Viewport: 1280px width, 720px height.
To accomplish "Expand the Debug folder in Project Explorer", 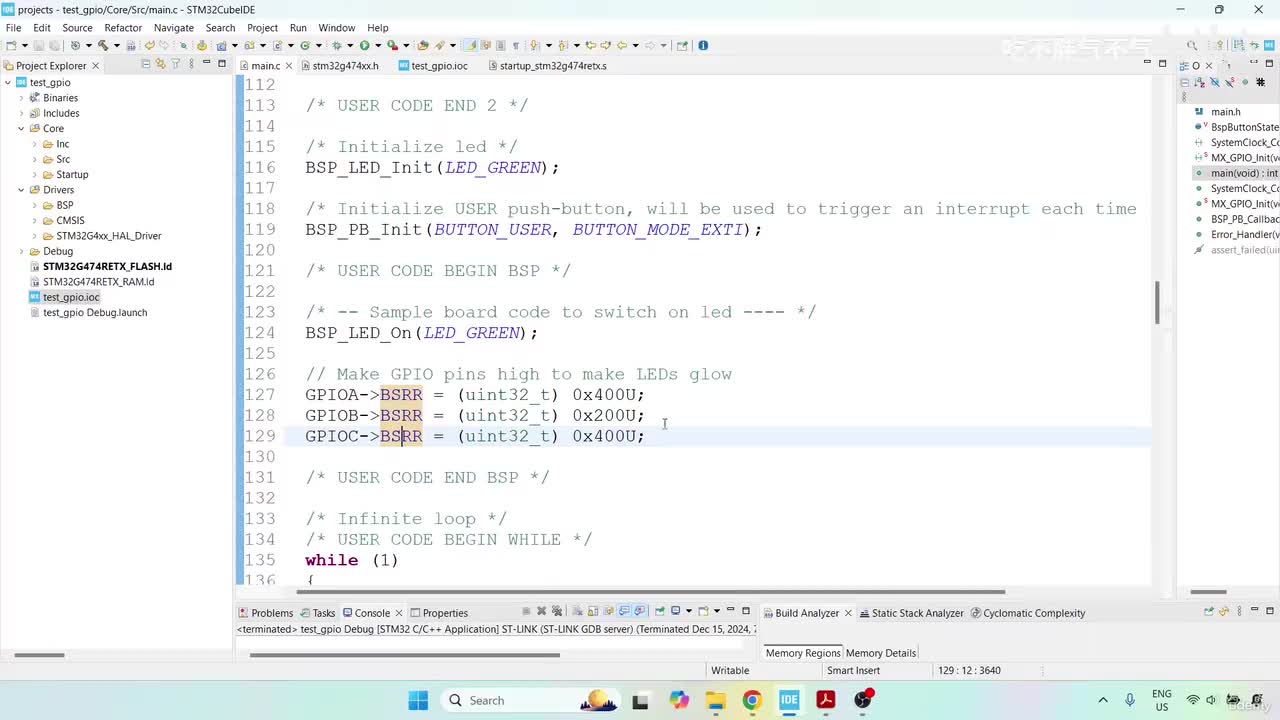I will point(22,251).
